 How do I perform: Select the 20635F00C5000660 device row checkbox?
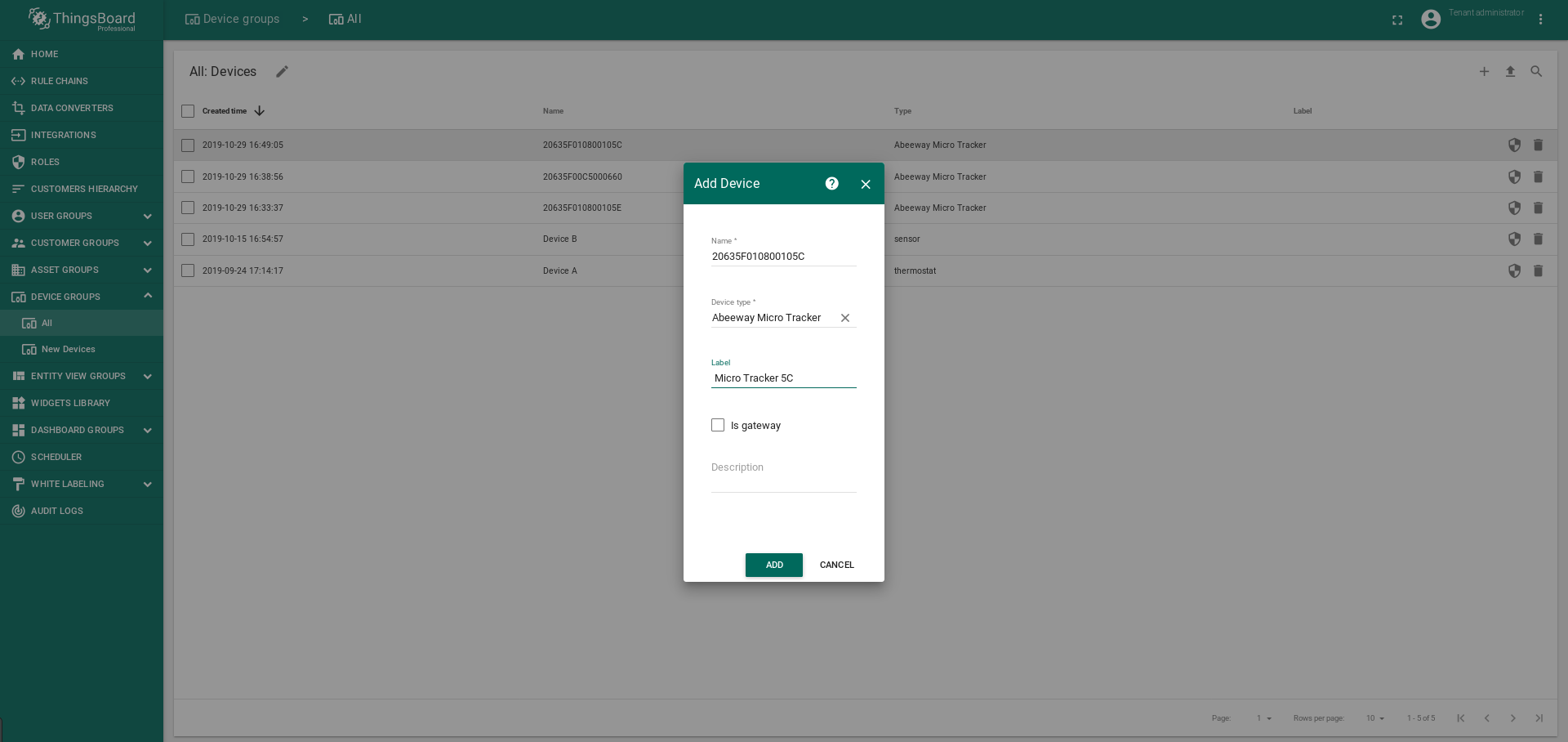tap(188, 177)
